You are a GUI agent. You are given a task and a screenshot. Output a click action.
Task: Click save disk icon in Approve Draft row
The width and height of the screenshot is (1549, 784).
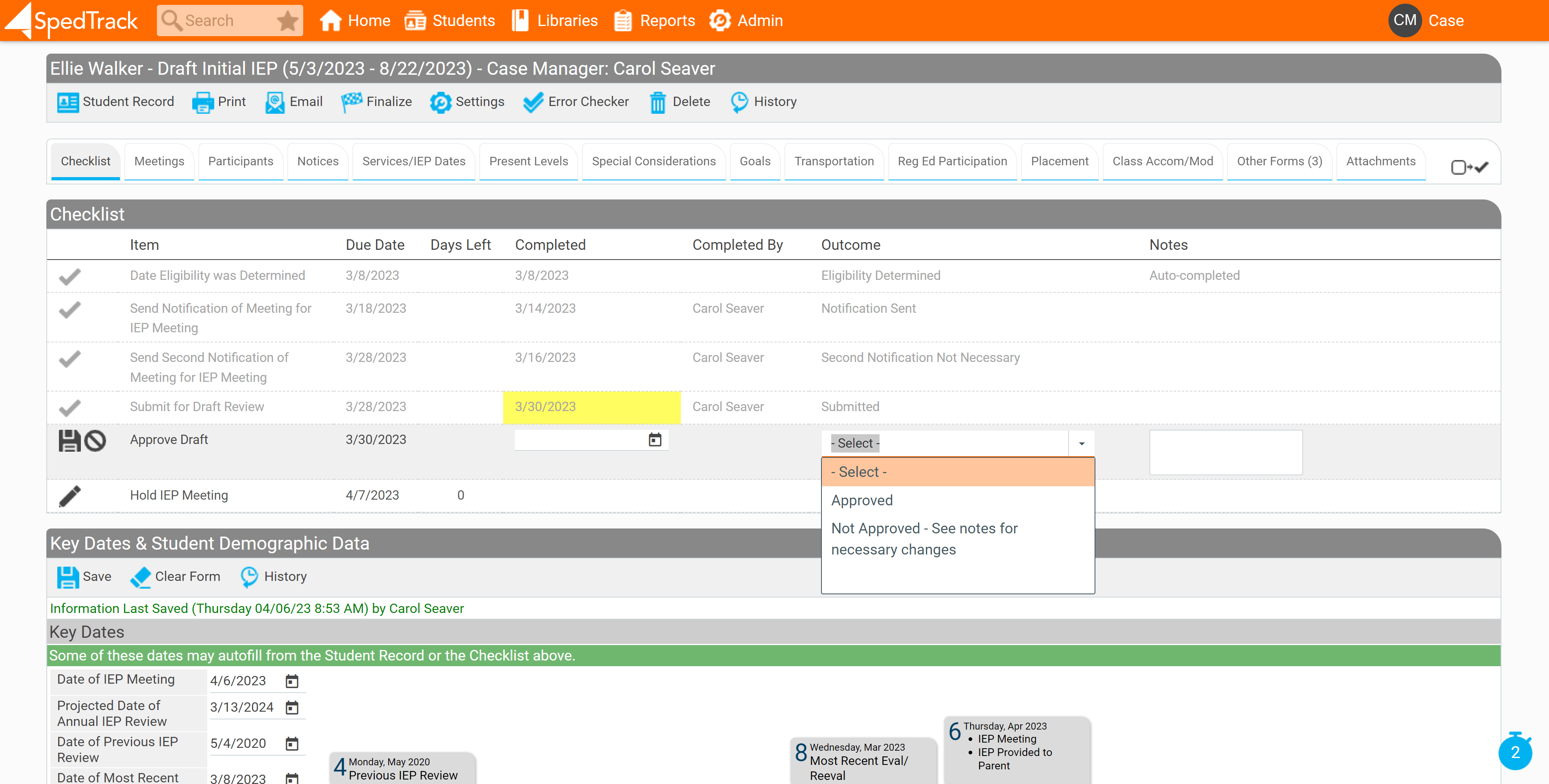click(69, 440)
